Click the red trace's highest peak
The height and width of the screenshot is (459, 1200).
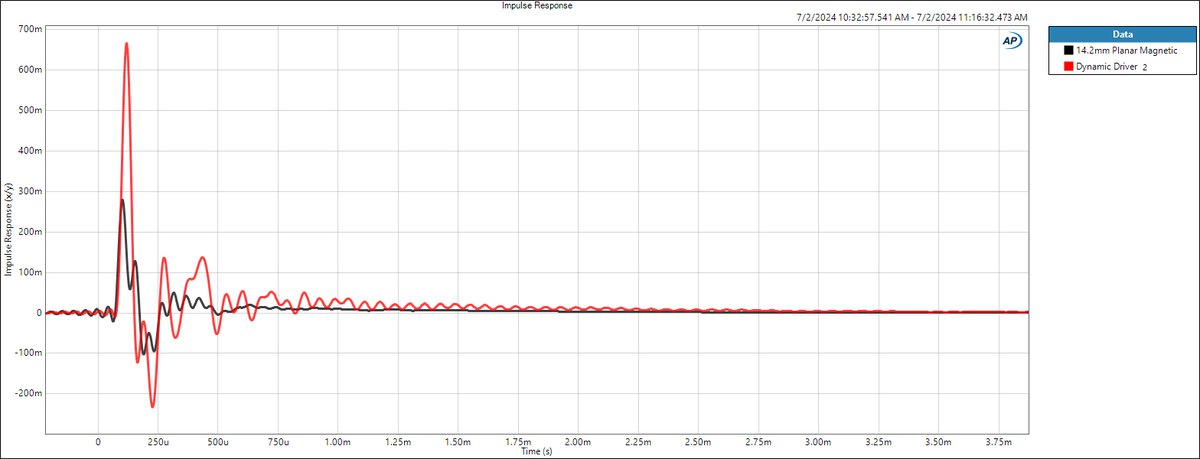(x=126, y=43)
